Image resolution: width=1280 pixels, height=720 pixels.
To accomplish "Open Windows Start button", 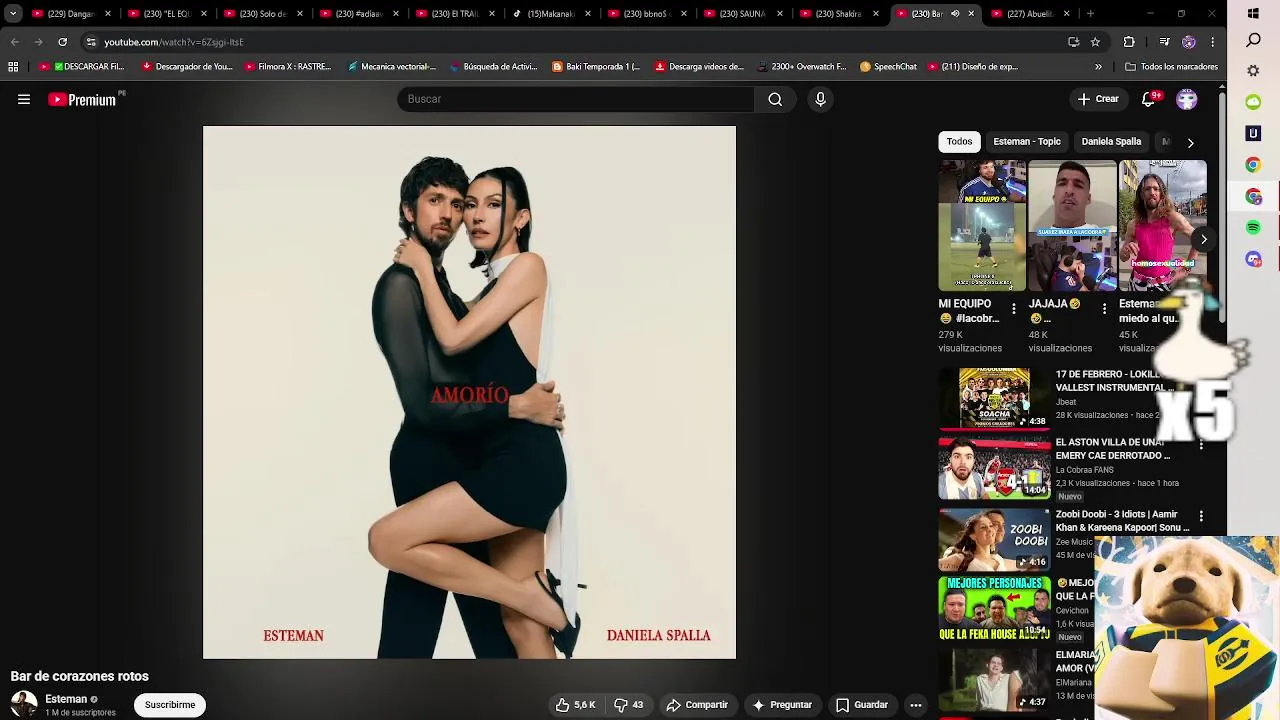I will (1253, 14).
